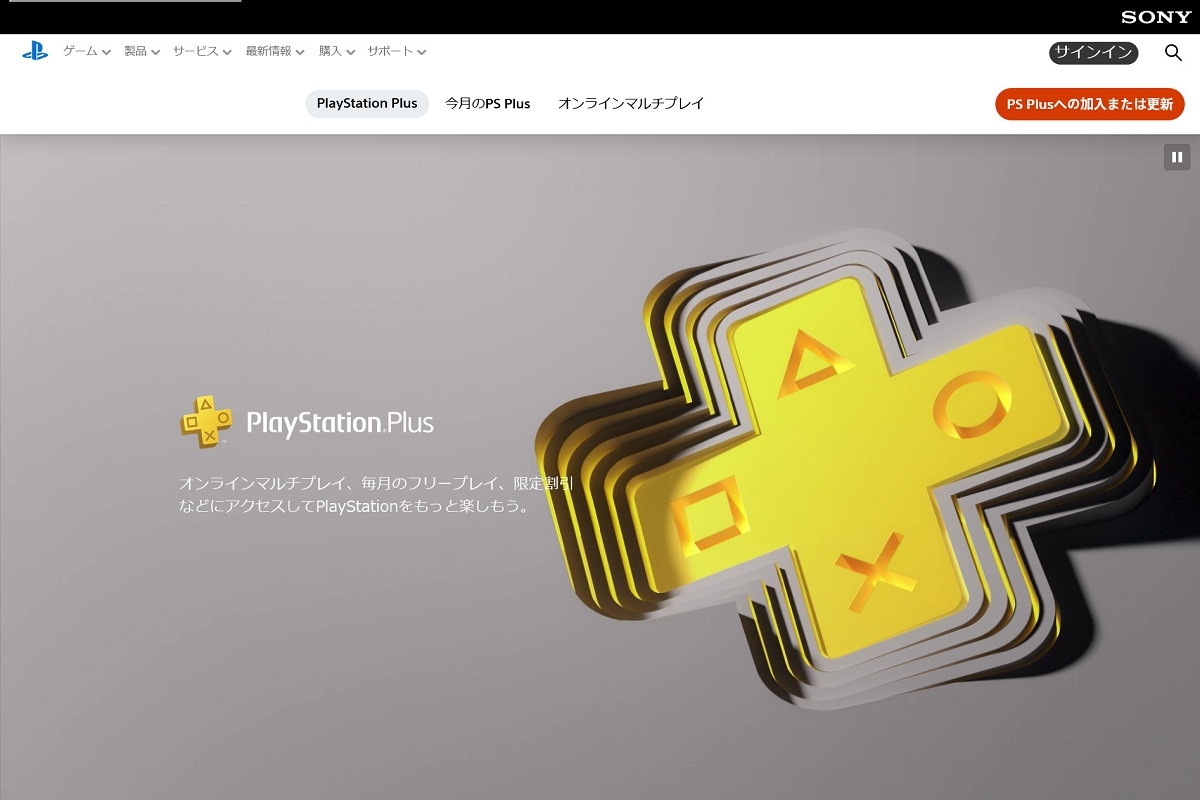
Task: Expand the サポート dropdown menu
Action: point(396,51)
